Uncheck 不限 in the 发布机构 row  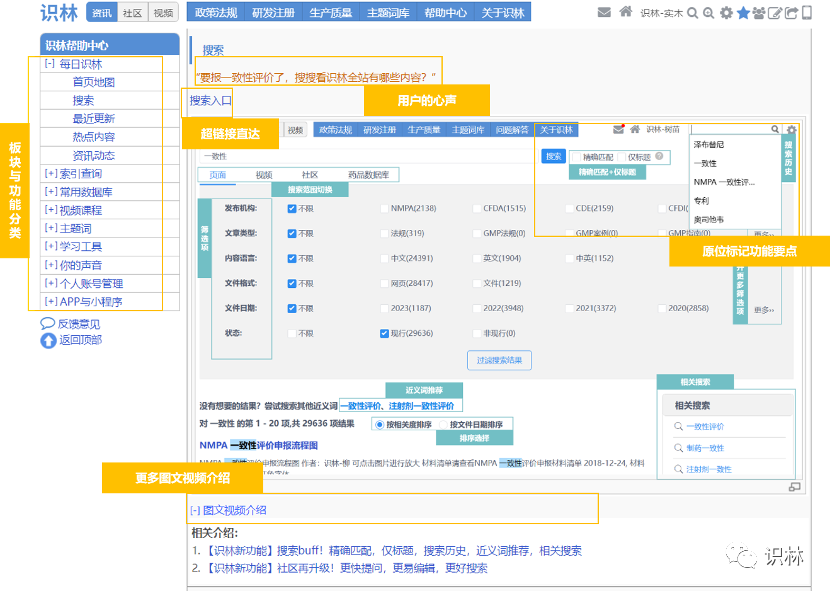(x=292, y=209)
